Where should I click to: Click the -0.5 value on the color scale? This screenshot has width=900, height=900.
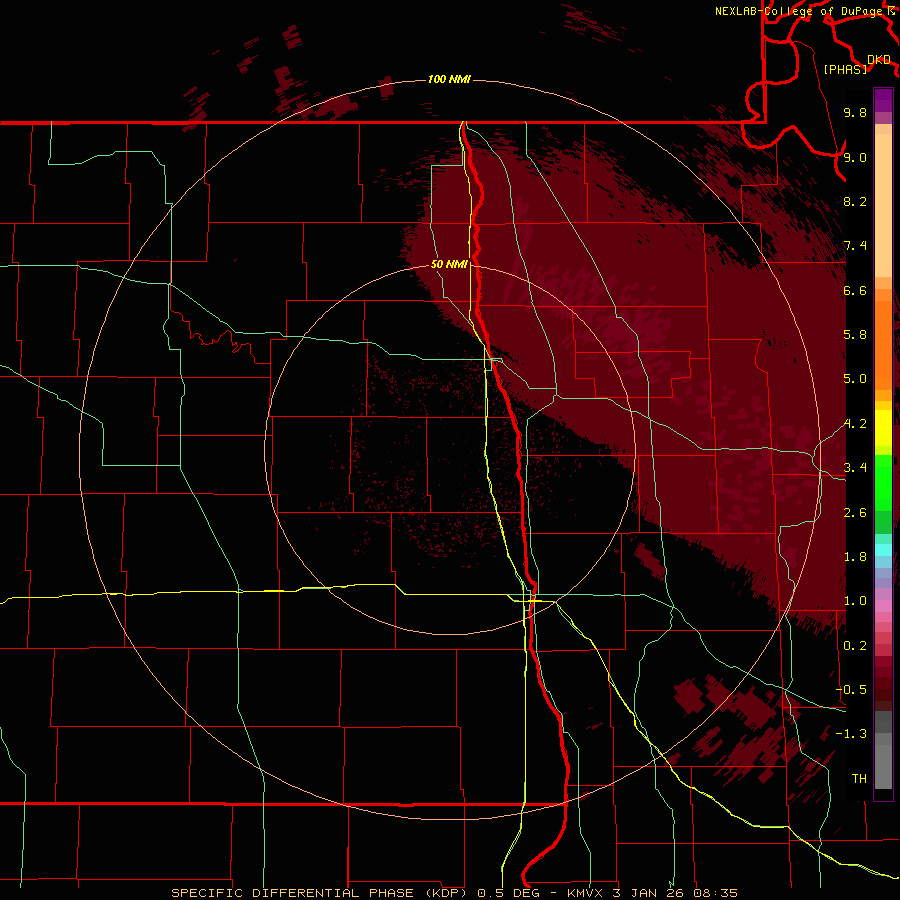pyautogui.click(x=851, y=690)
